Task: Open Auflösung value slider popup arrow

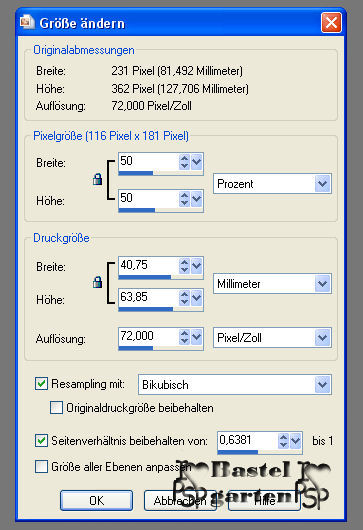Action: pos(197,337)
